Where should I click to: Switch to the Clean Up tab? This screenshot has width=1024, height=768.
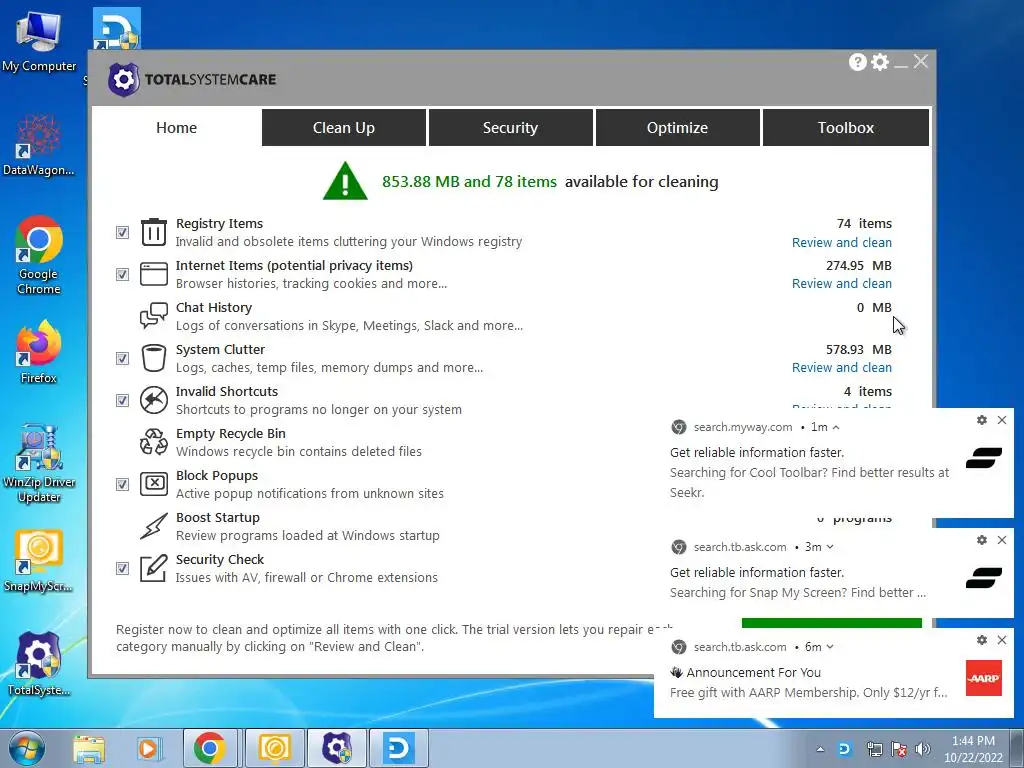(344, 127)
